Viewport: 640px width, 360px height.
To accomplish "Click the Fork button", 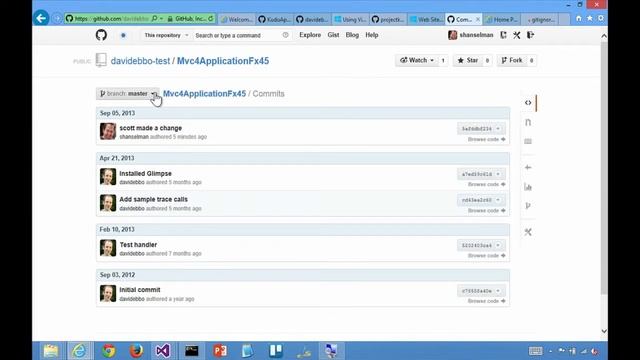I will pos(512,60).
